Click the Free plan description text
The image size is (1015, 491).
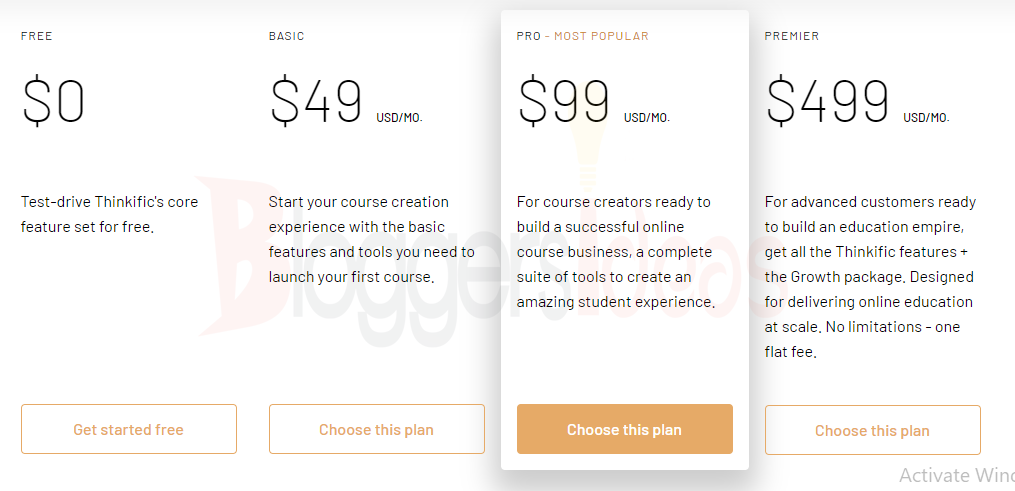tap(109, 214)
